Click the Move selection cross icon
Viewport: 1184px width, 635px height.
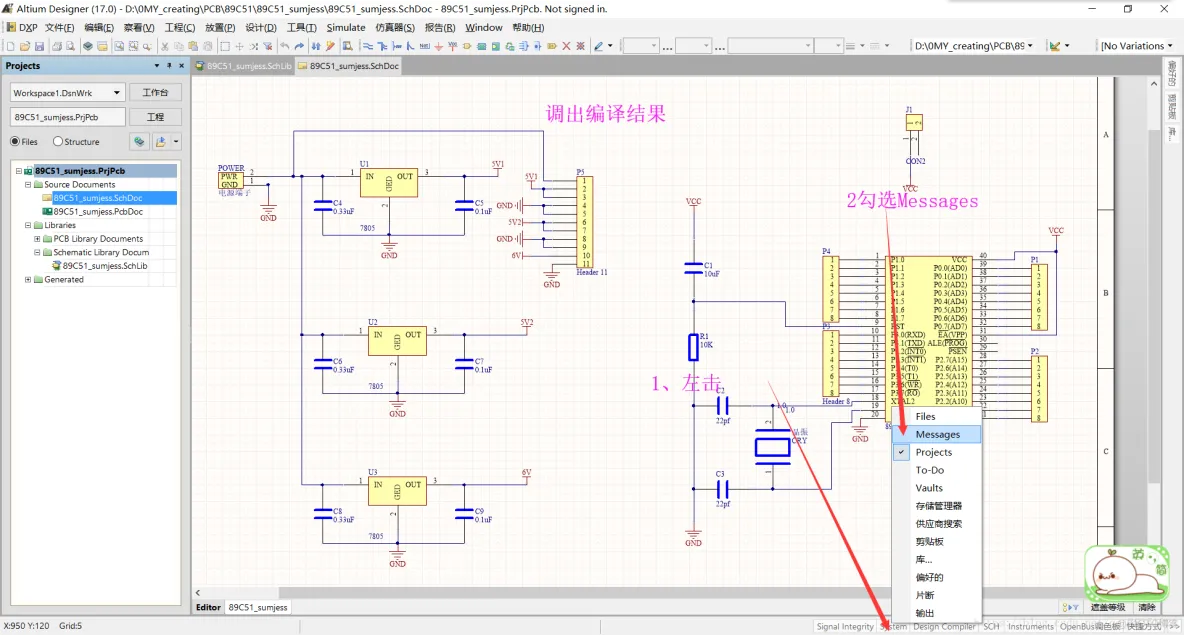tap(239, 46)
